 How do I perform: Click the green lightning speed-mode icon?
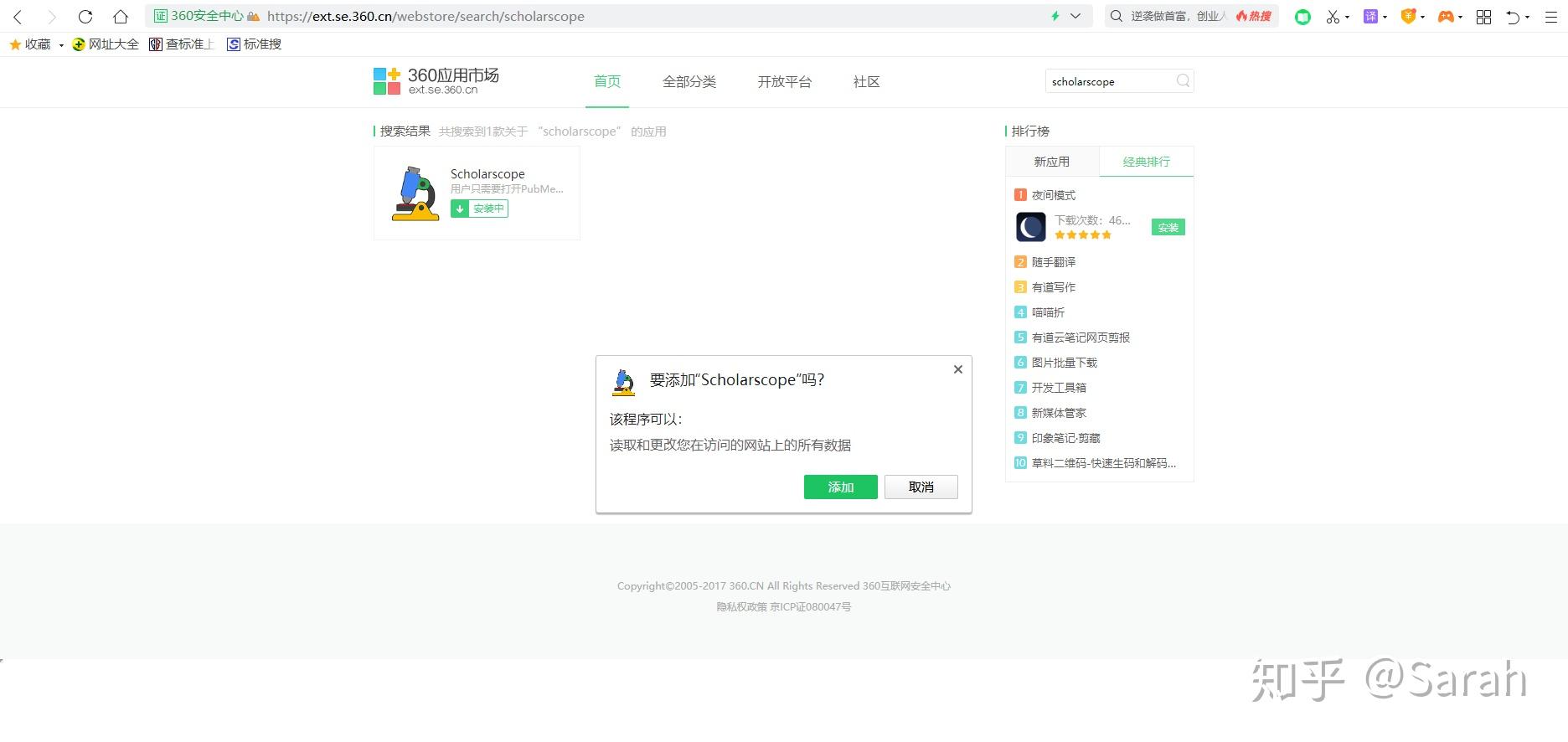(1055, 16)
